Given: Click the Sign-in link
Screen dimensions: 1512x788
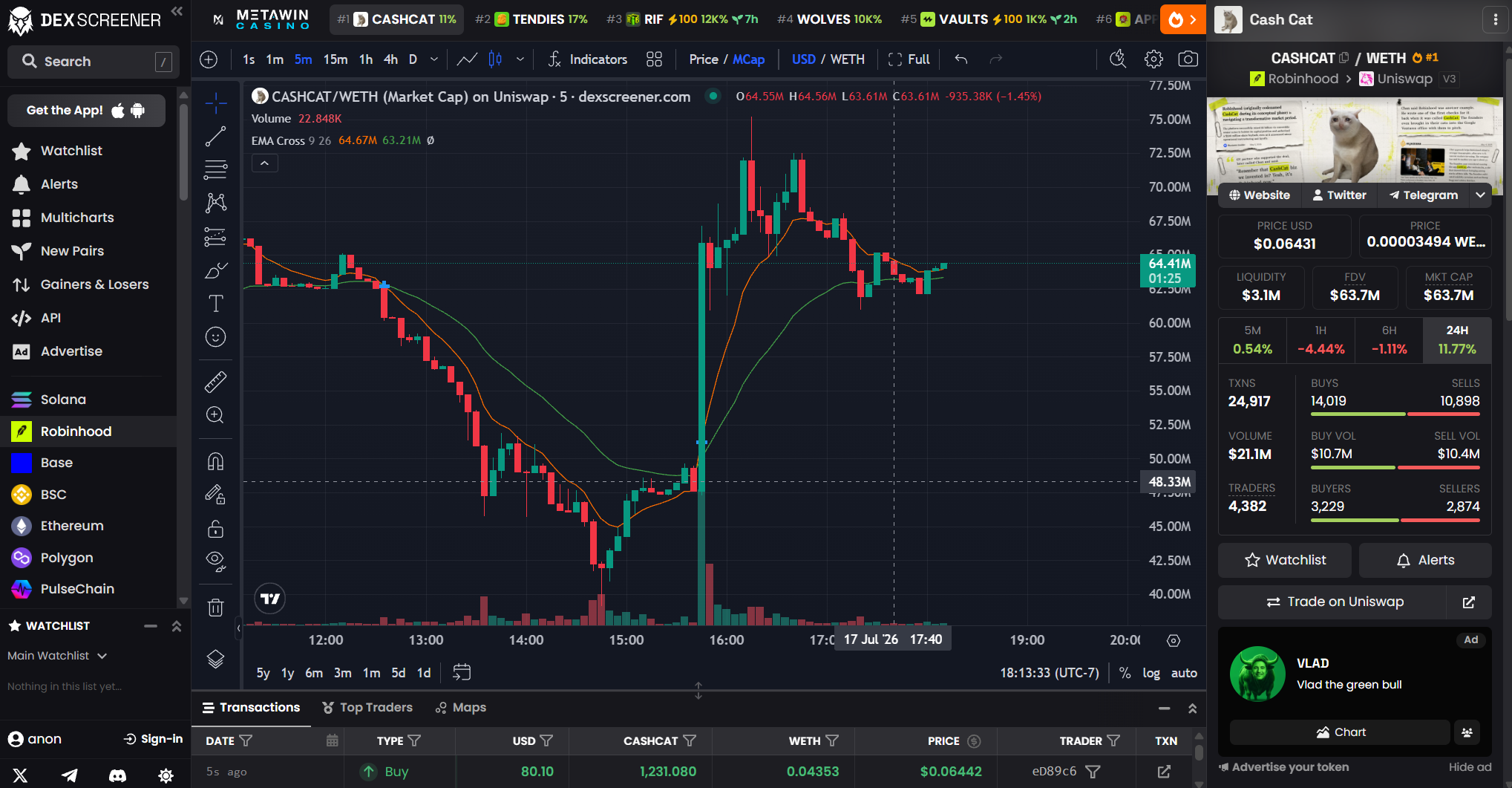Looking at the screenshot, I should [x=153, y=739].
